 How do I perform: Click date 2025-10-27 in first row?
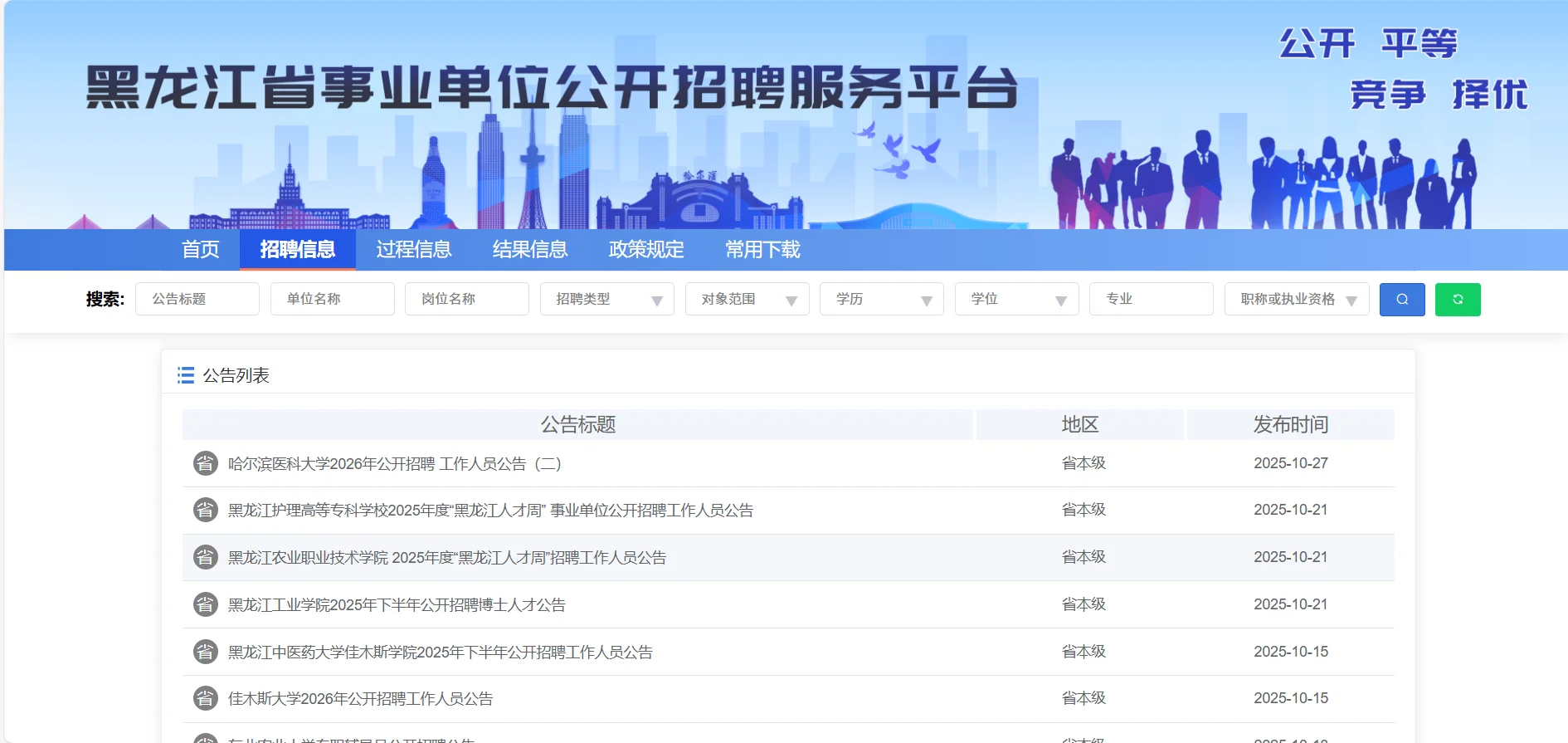[x=1291, y=463]
